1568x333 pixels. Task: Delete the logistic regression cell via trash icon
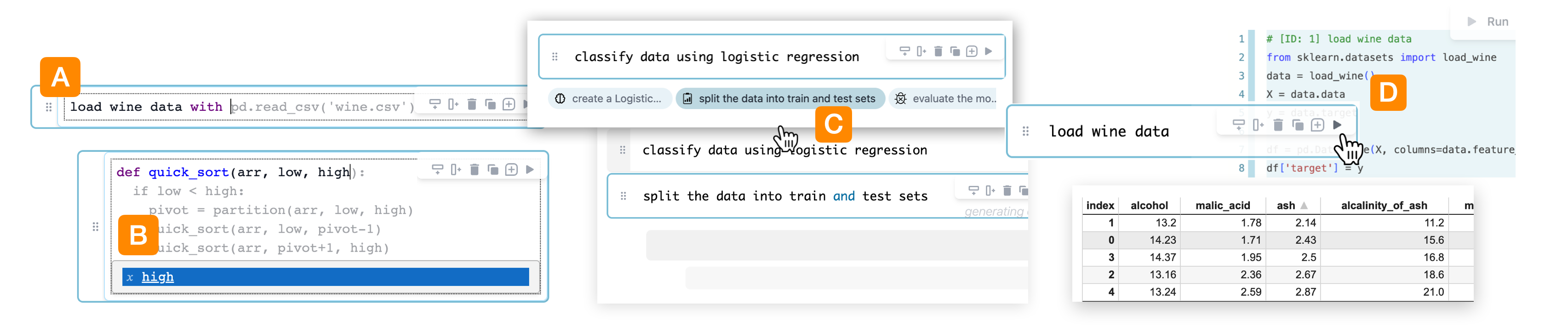(x=938, y=51)
